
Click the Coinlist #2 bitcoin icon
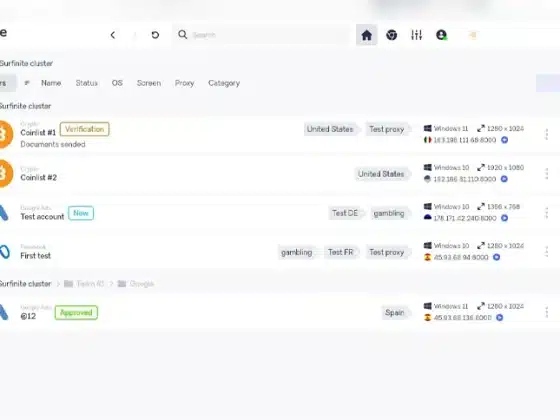click(x=6, y=174)
